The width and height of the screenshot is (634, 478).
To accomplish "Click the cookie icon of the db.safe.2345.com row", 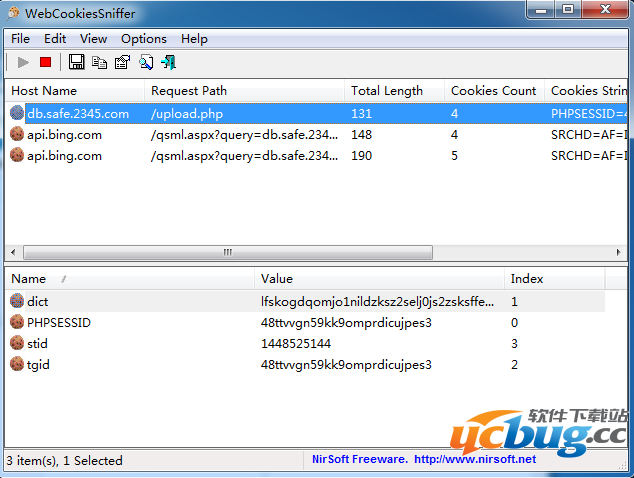I will click(17, 113).
